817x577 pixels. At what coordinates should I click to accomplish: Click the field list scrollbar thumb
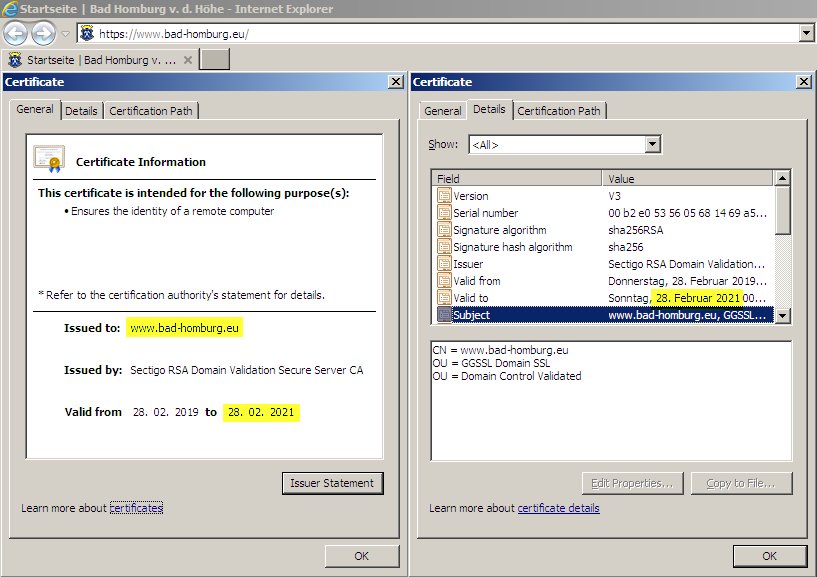(782, 210)
